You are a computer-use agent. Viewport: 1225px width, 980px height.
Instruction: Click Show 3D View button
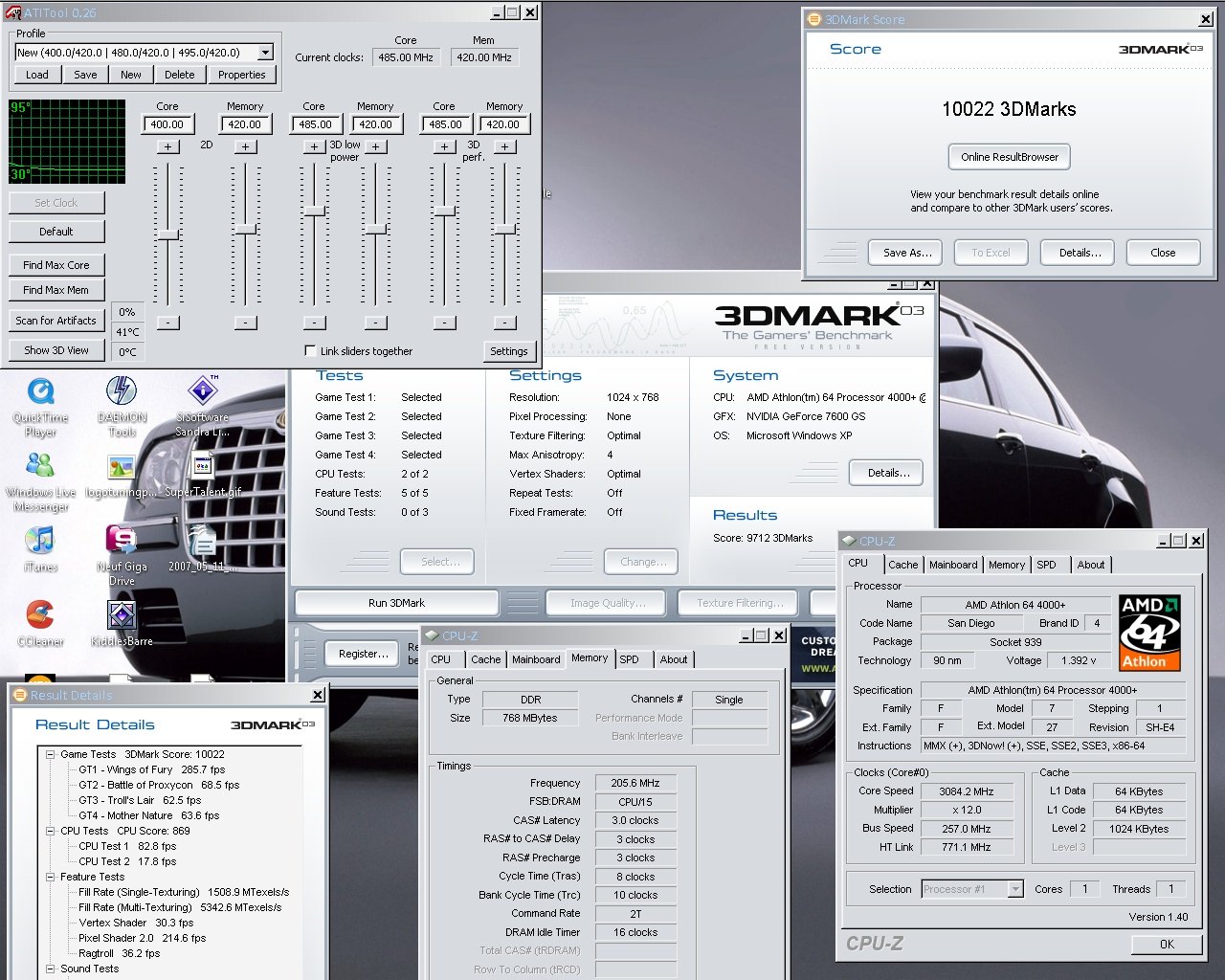pos(56,350)
